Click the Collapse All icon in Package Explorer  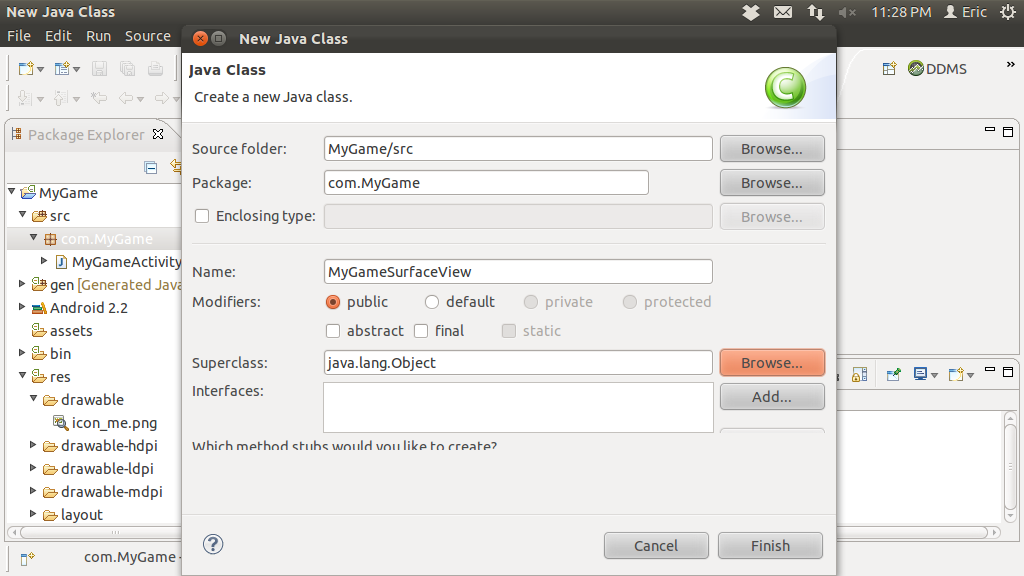pos(151,167)
